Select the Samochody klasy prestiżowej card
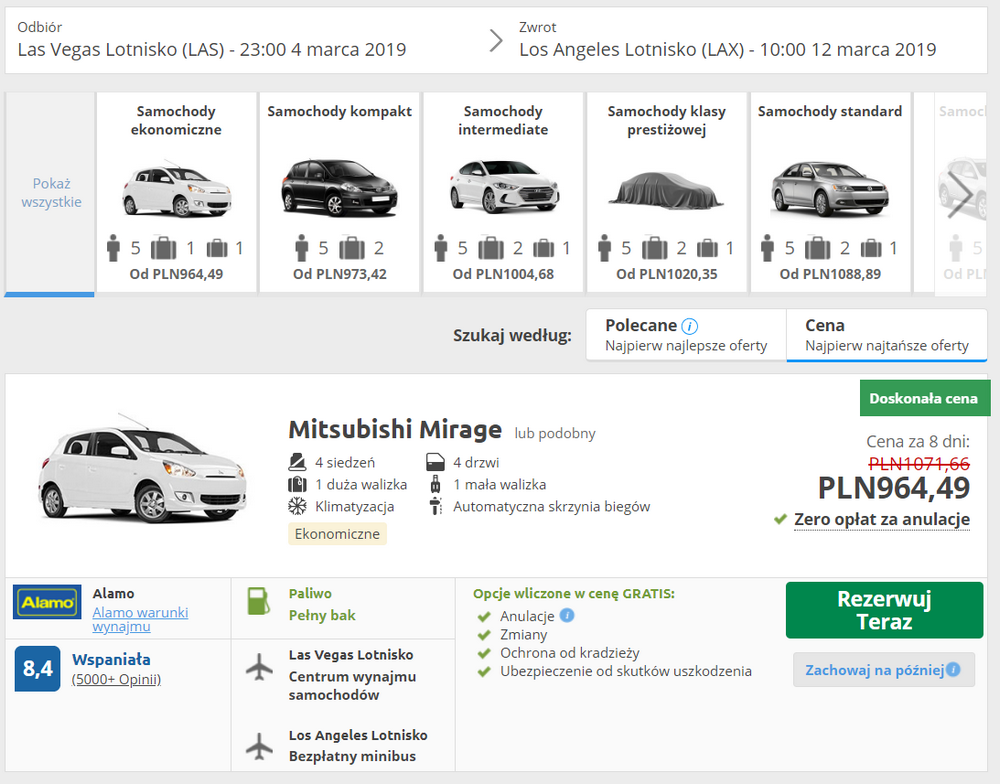The height and width of the screenshot is (784, 1000). tap(666, 192)
